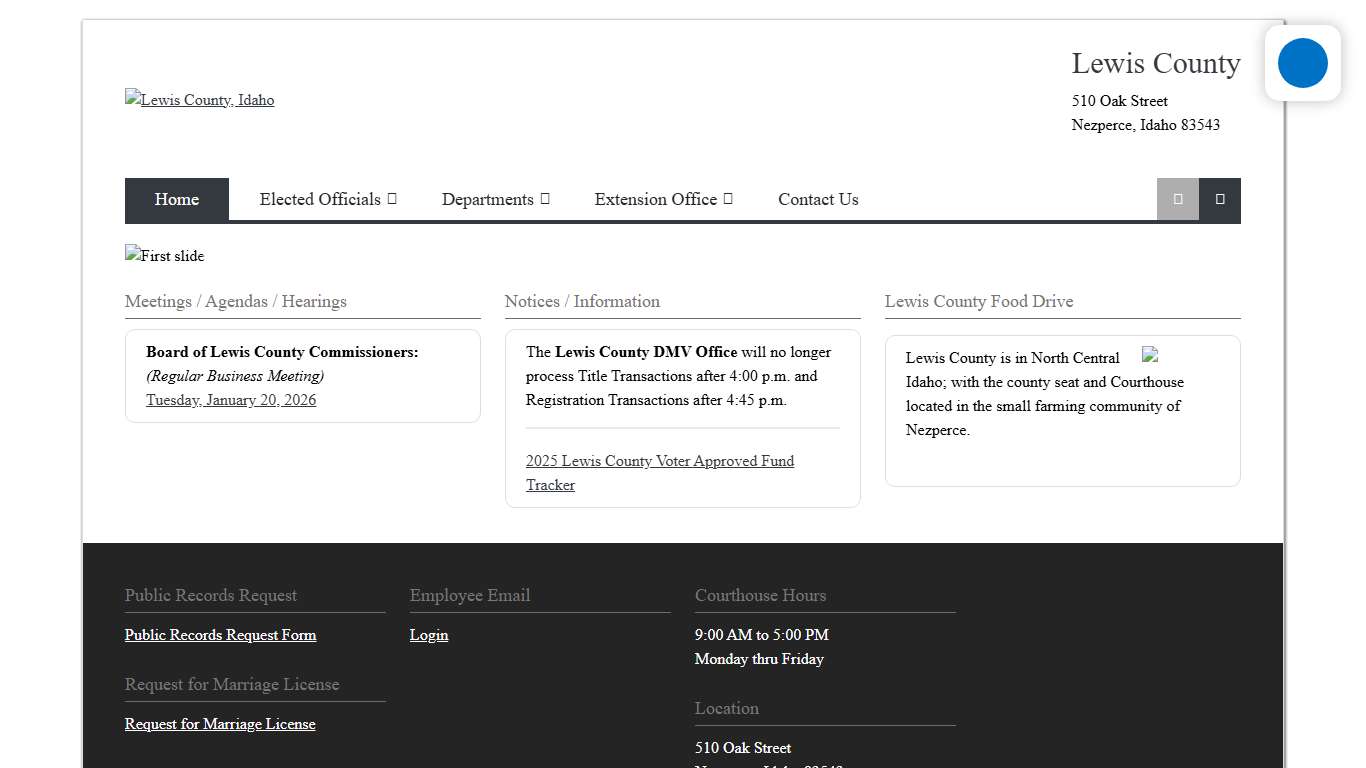Open the Request for Marriage License link
The width and height of the screenshot is (1366, 768).
click(220, 724)
